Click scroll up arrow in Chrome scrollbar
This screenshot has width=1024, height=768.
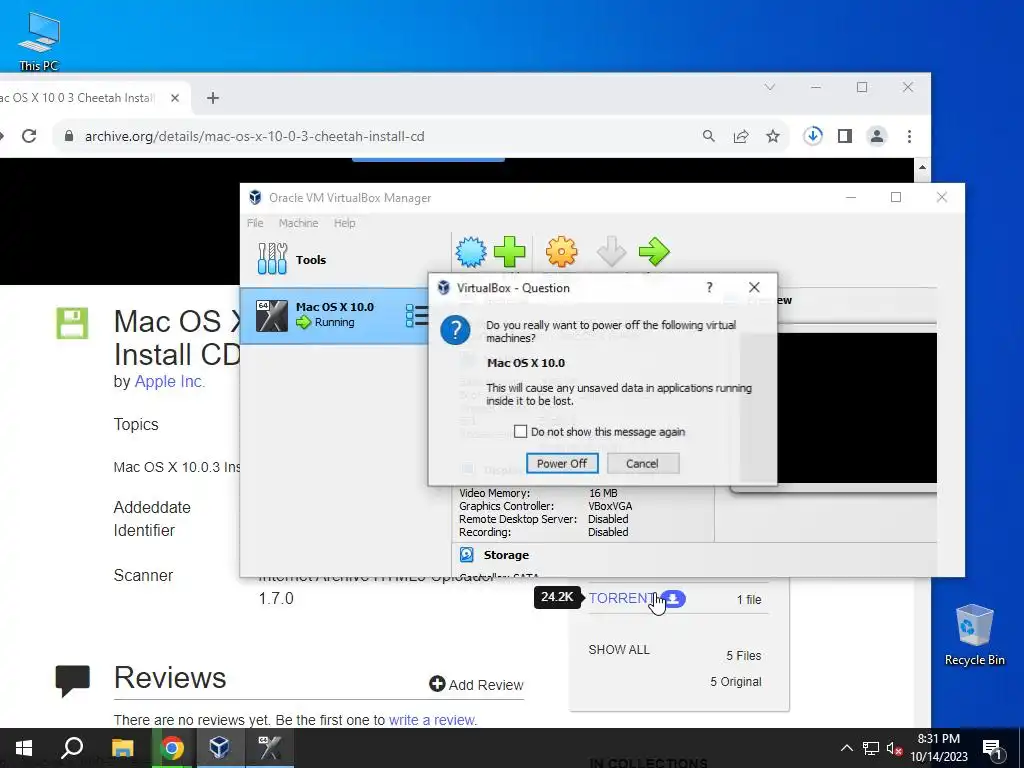pyautogui.click(x=922, y=167)
